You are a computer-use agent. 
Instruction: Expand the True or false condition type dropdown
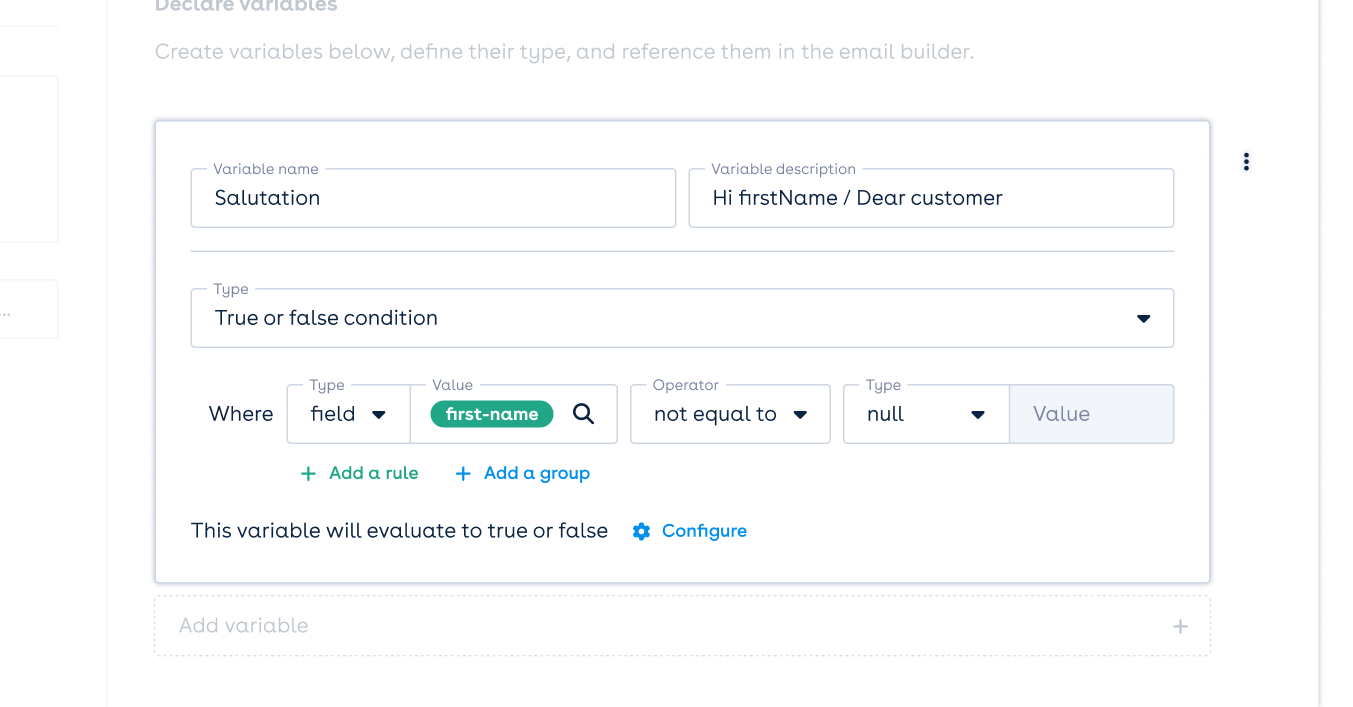[x=682, y=318]
